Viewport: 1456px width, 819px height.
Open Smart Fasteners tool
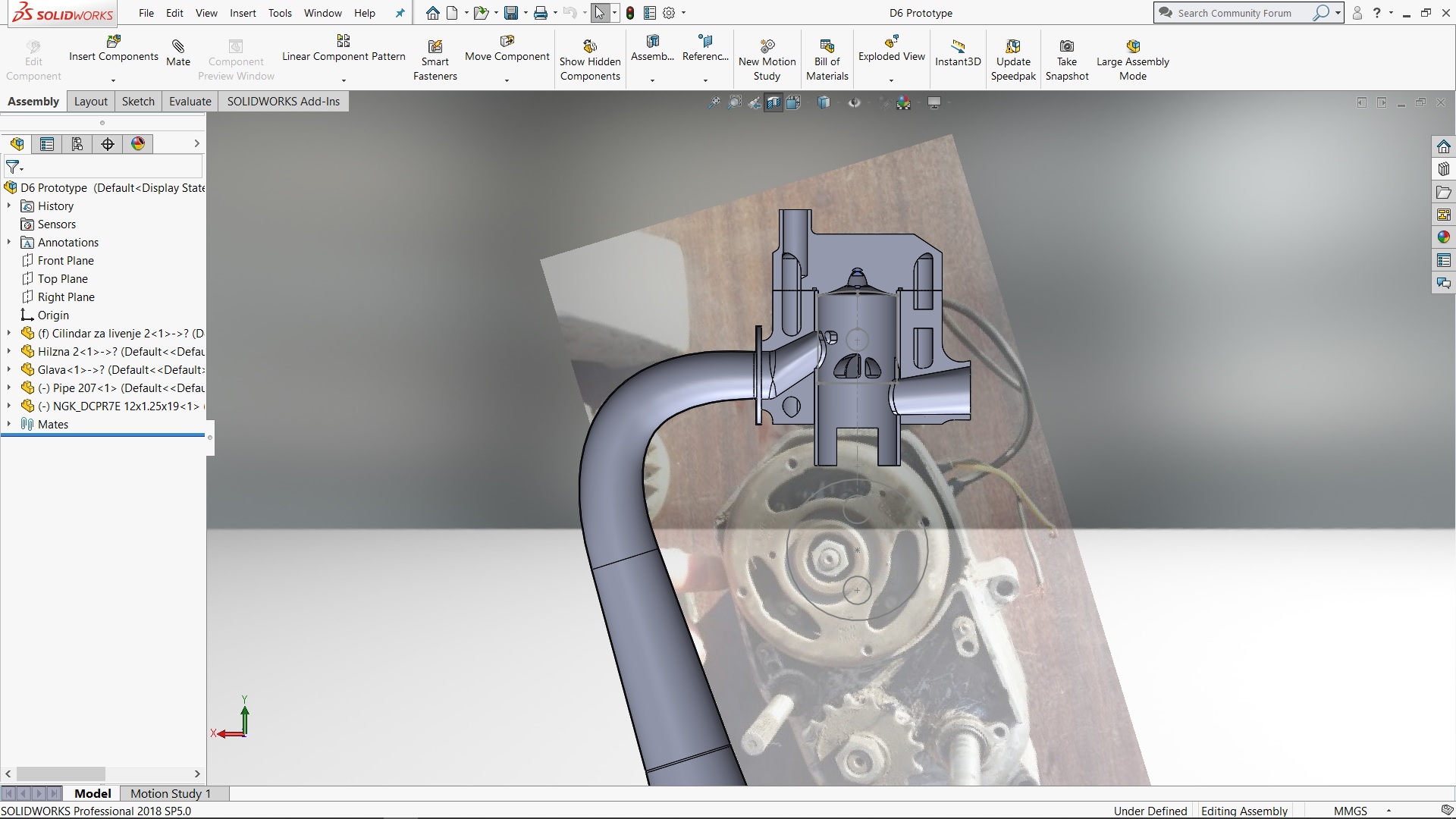coord(435,46)
